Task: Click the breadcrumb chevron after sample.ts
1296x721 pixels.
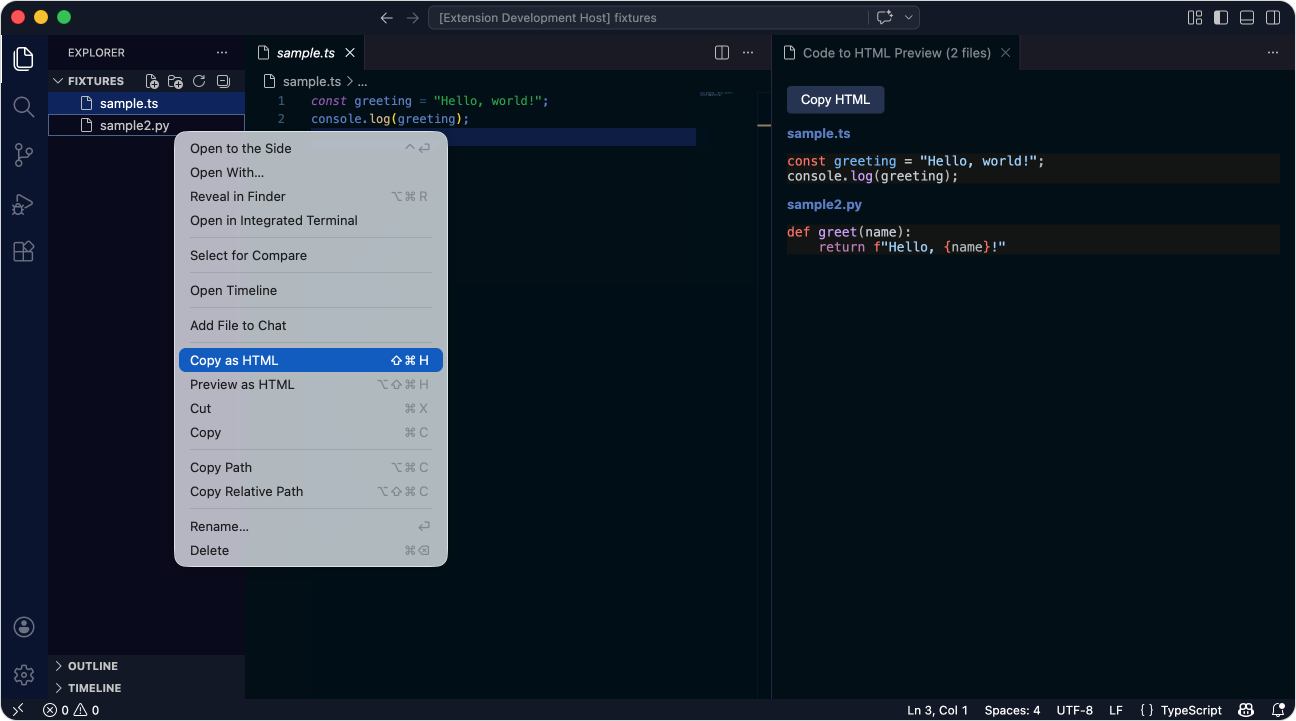Action: click(350, 82)
